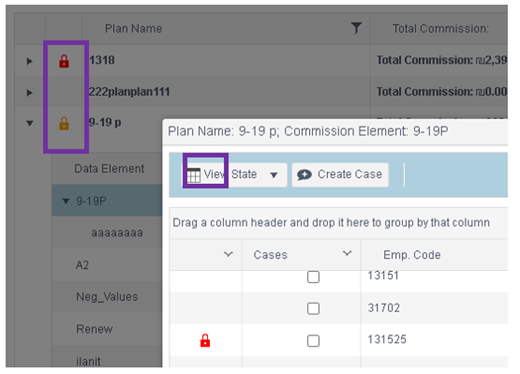Expand the 222planplan111 plan row
520x374 pixels.
point(30,92)
